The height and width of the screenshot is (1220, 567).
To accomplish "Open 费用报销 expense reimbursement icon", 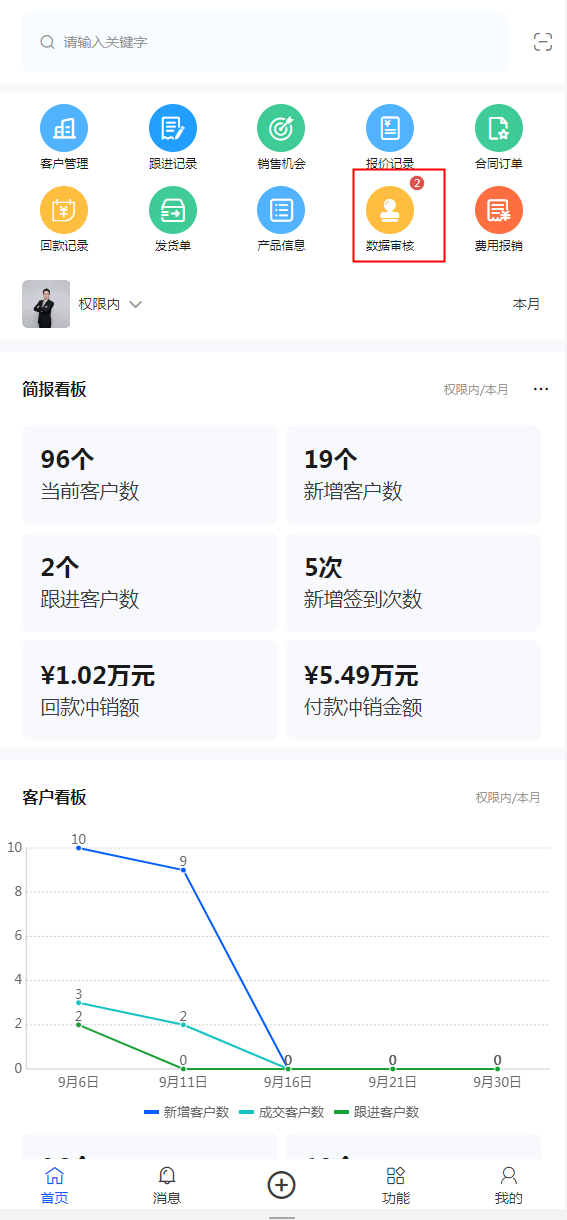I will coord(499,210).
